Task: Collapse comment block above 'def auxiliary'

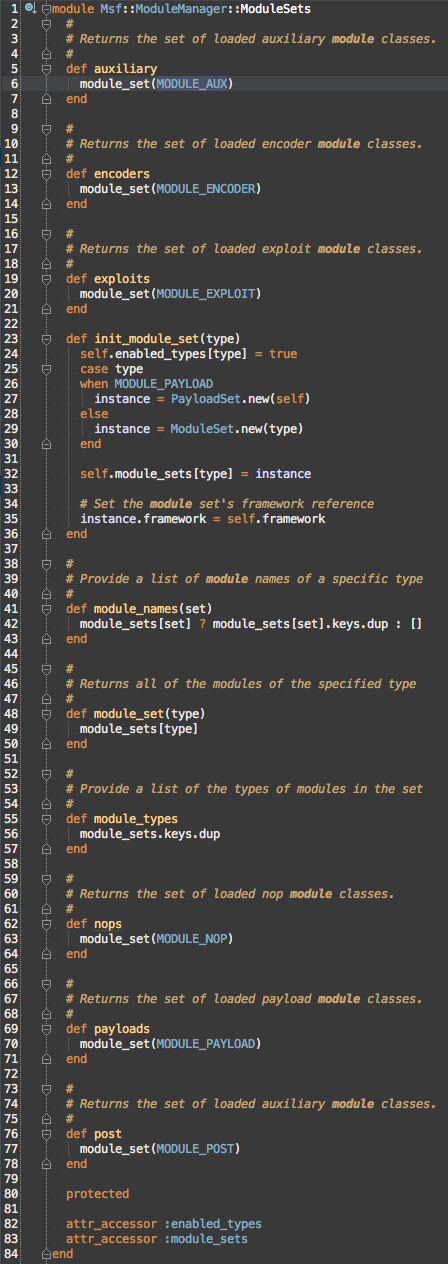Action: pyautogui.click(x=47, y=24)
